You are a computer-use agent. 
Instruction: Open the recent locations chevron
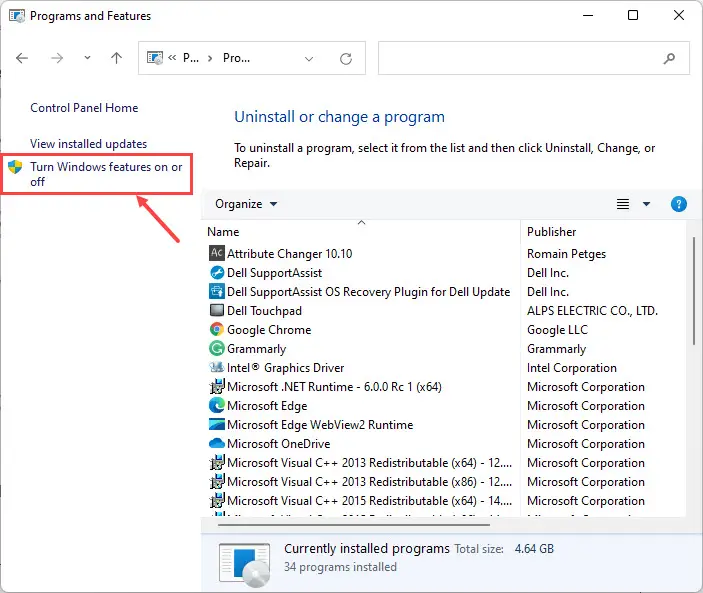coord(87,58)
